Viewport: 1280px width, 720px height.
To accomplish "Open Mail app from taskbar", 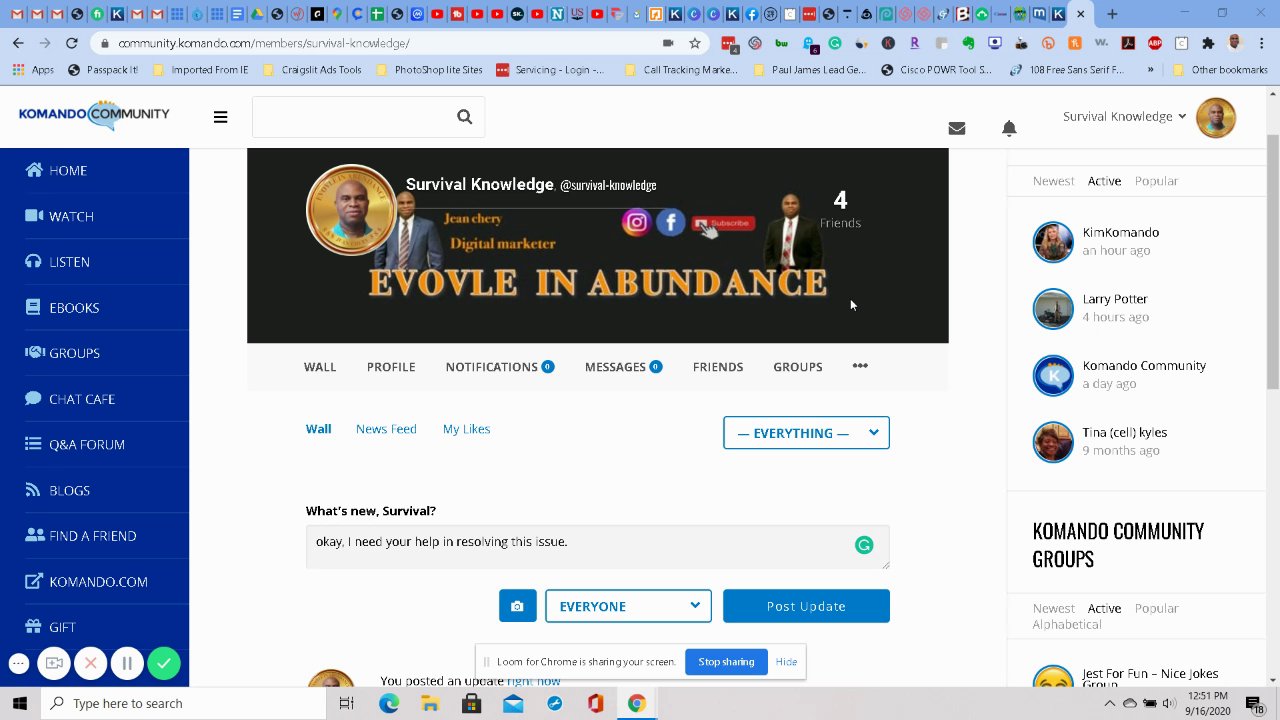I will coord(513,704).
